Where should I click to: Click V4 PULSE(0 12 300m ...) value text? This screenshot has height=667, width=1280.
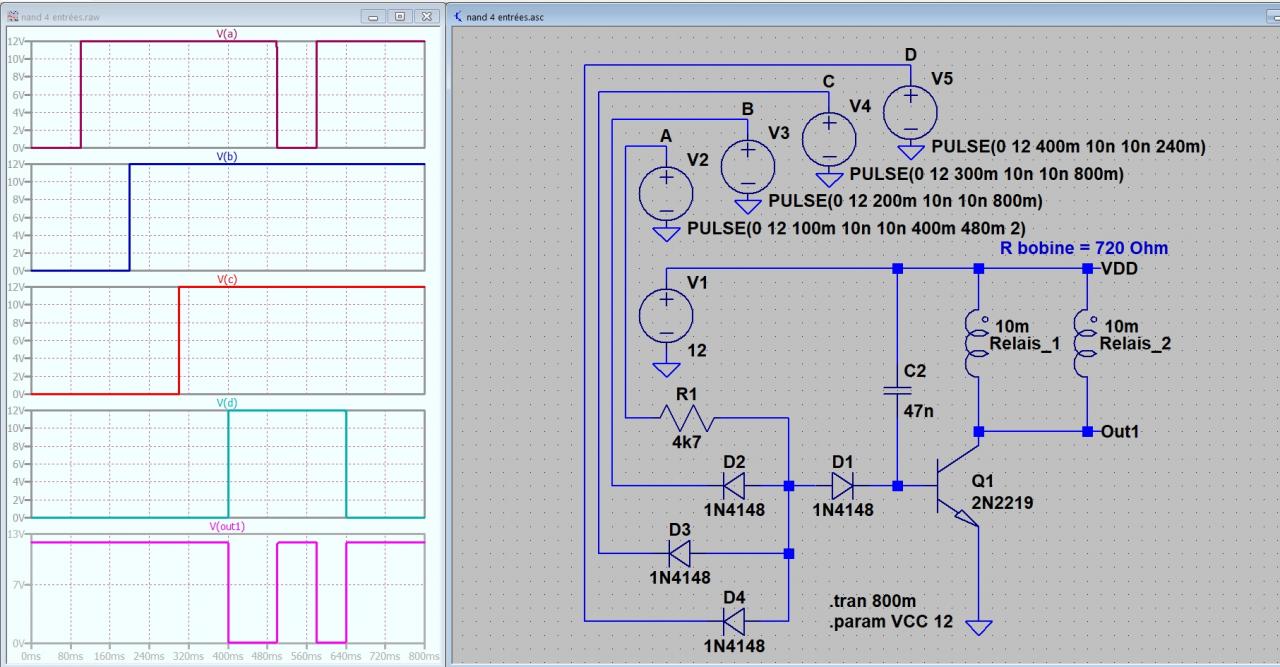987,174
